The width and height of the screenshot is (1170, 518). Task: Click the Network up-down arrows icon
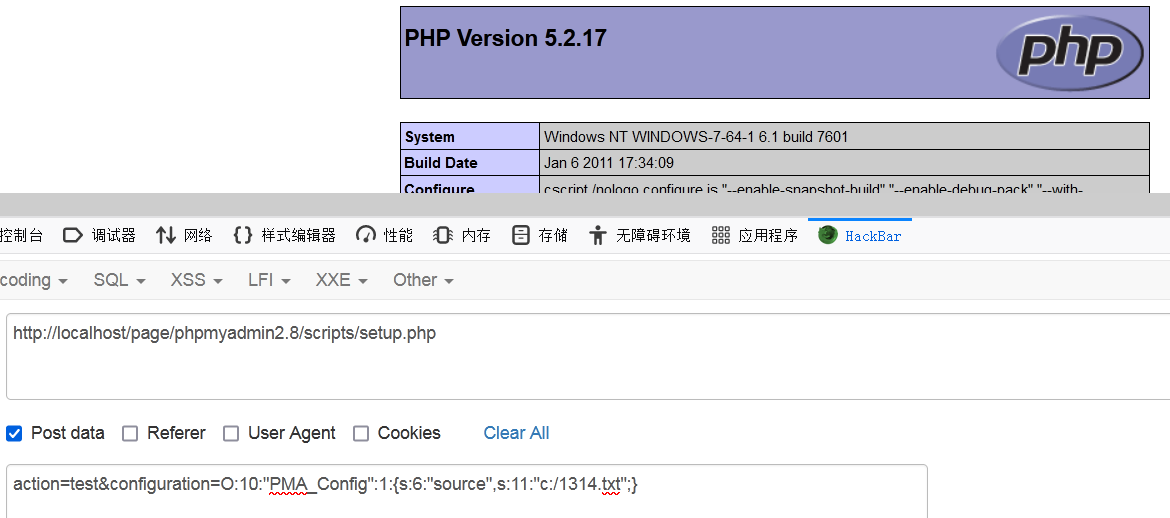coord(166,236)
